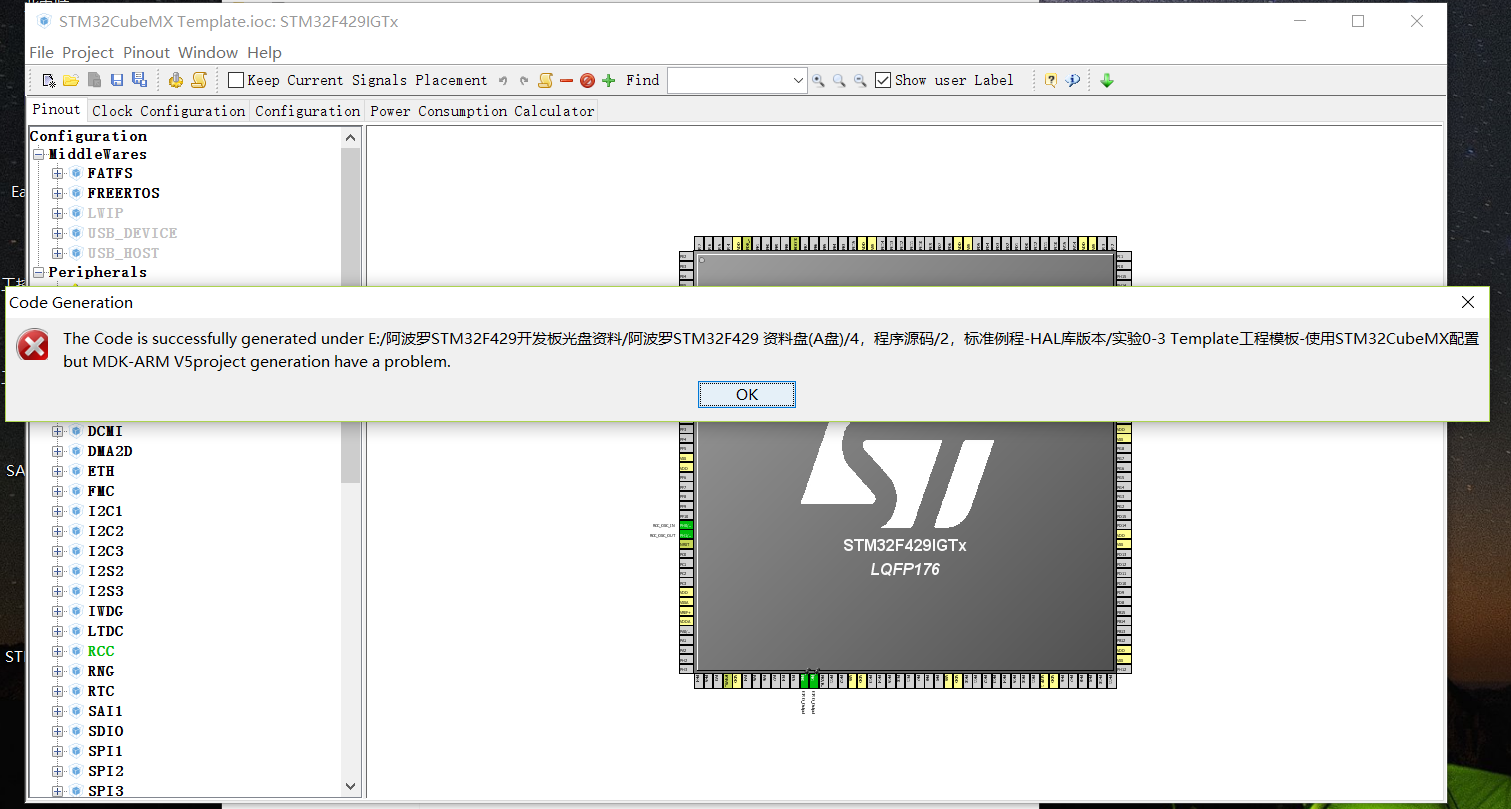Open the Project menu
This screenshot has height=809, width=1511.
(x=88, y=52)
